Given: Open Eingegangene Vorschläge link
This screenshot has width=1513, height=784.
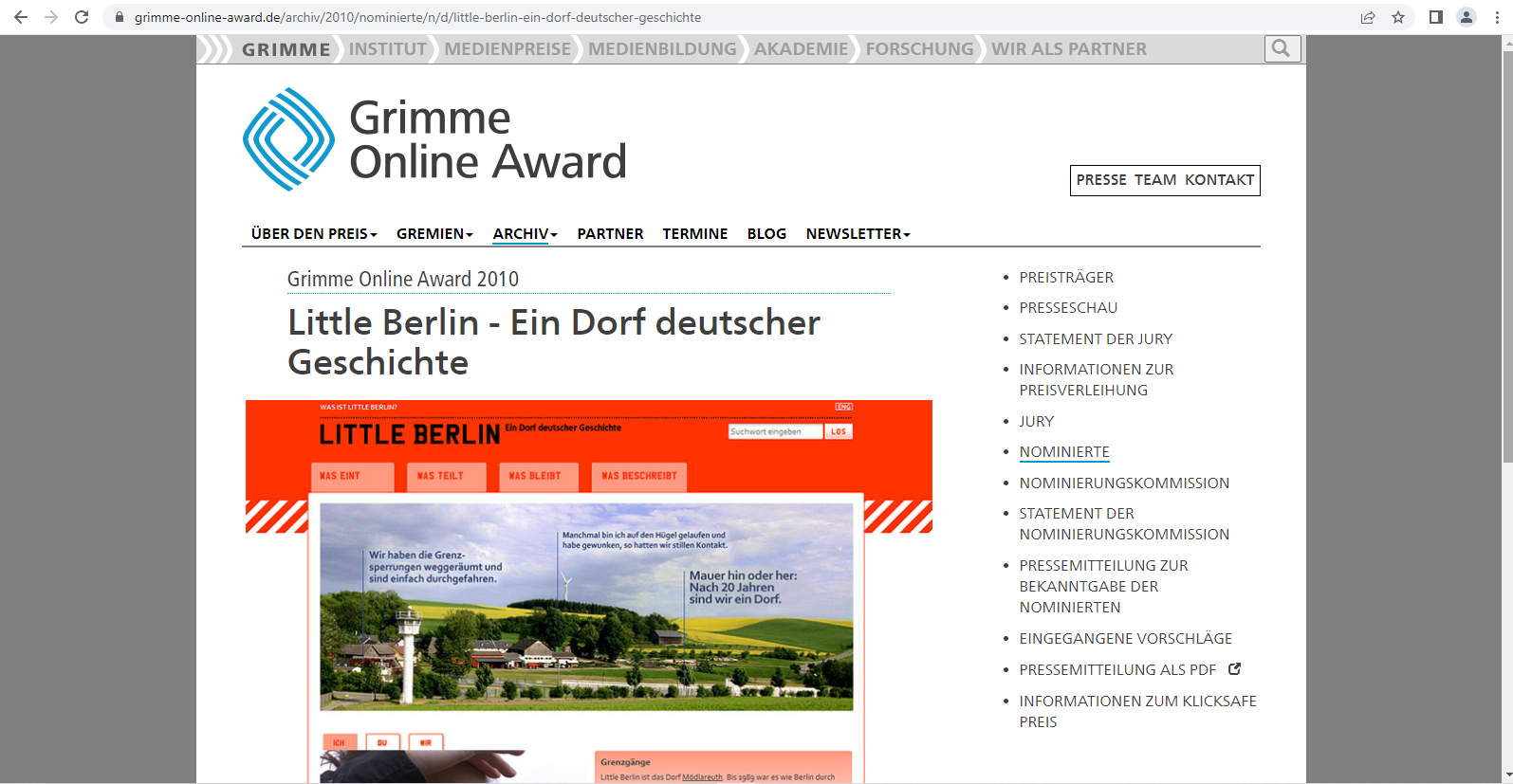Looking at the screenshot, I should (x=1126, y=638).
